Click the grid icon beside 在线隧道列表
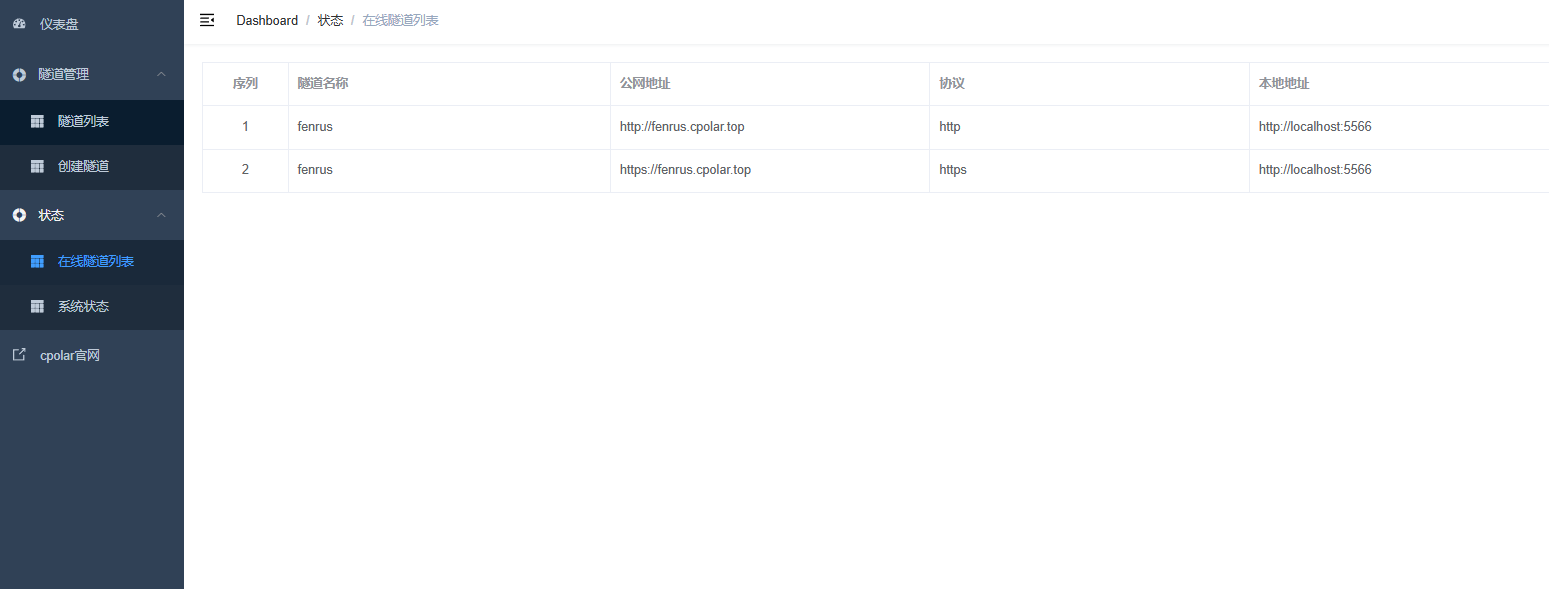Image resolution: width=1549 pixels, height=589 pixels. 37,262
